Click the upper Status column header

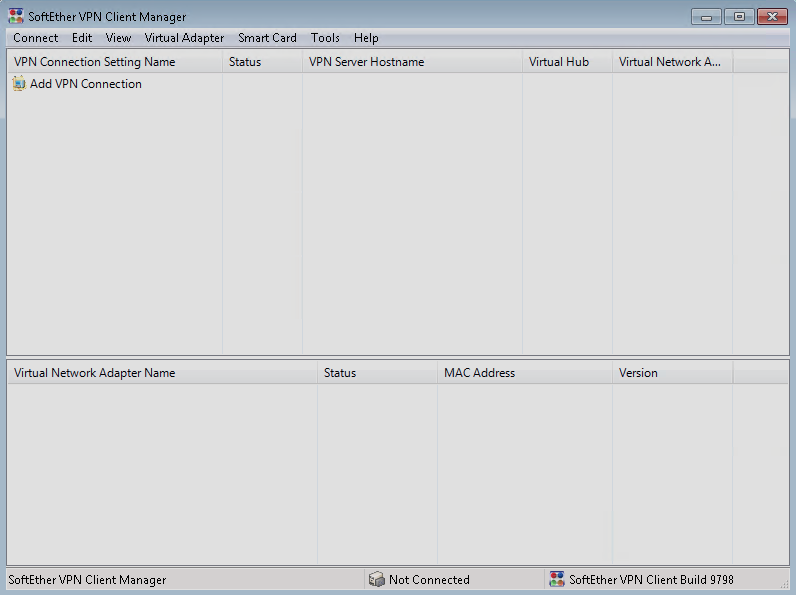[245, 62]
